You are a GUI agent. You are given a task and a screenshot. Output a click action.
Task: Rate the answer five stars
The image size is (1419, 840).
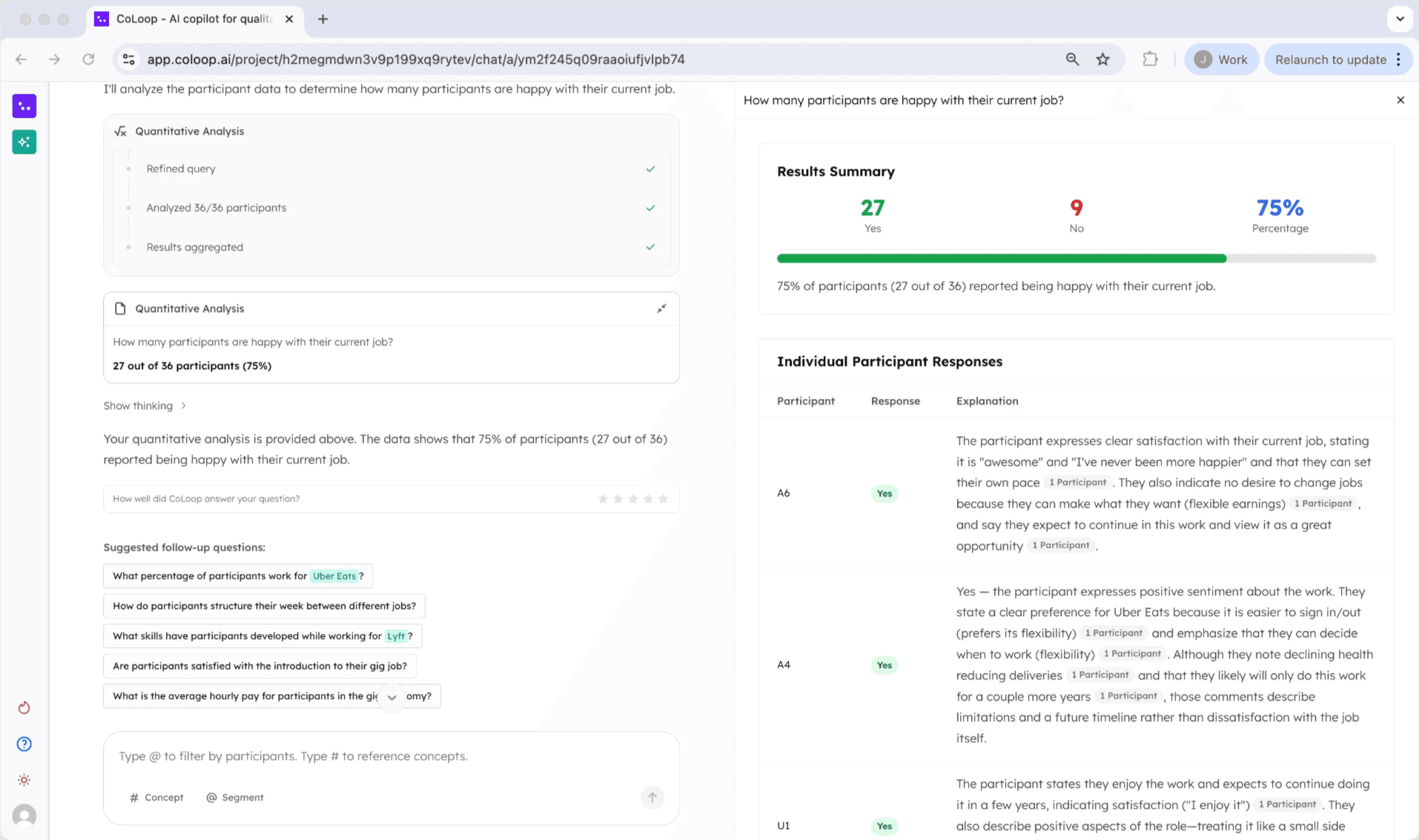click(664, 499)
